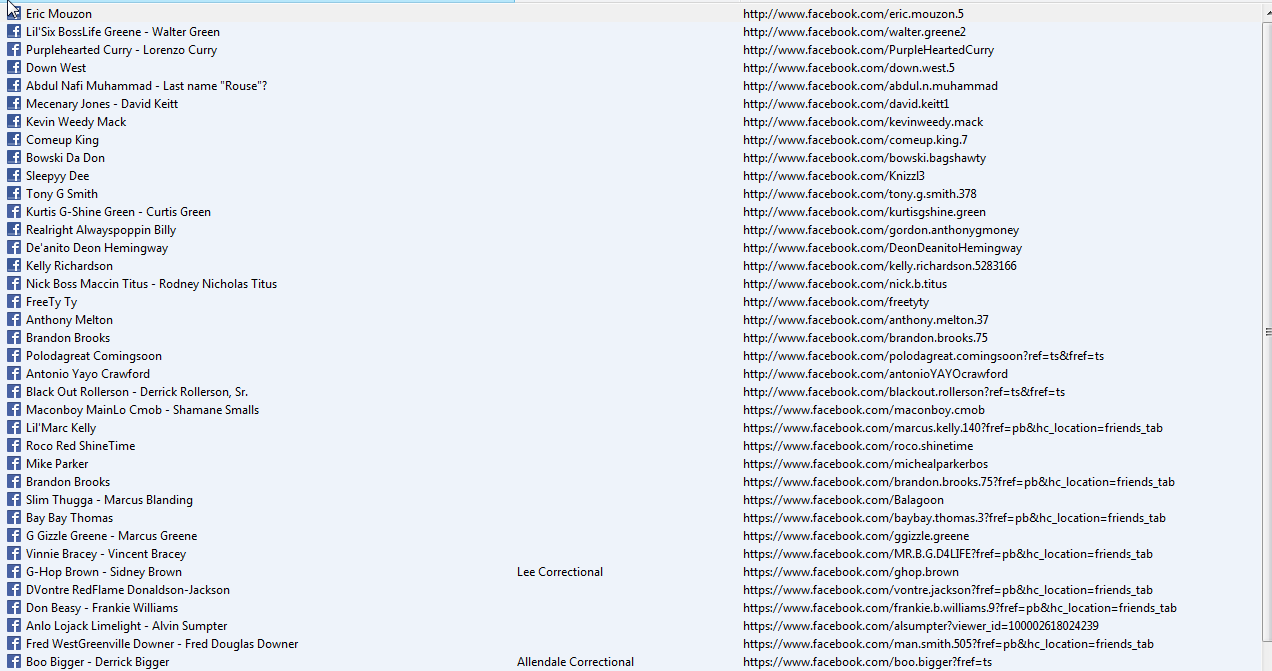
Task: Click URL facebook.com/MR.B.G.D4LIFE
Action: click(948, 554)
